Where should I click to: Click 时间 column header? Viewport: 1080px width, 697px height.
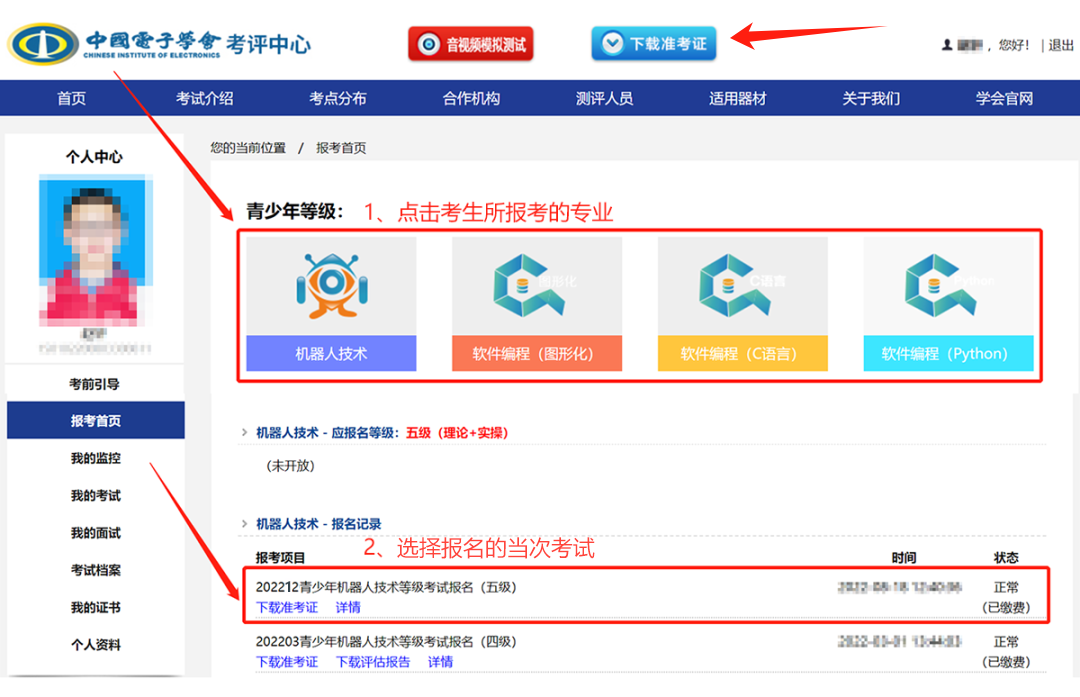[904, 558]
